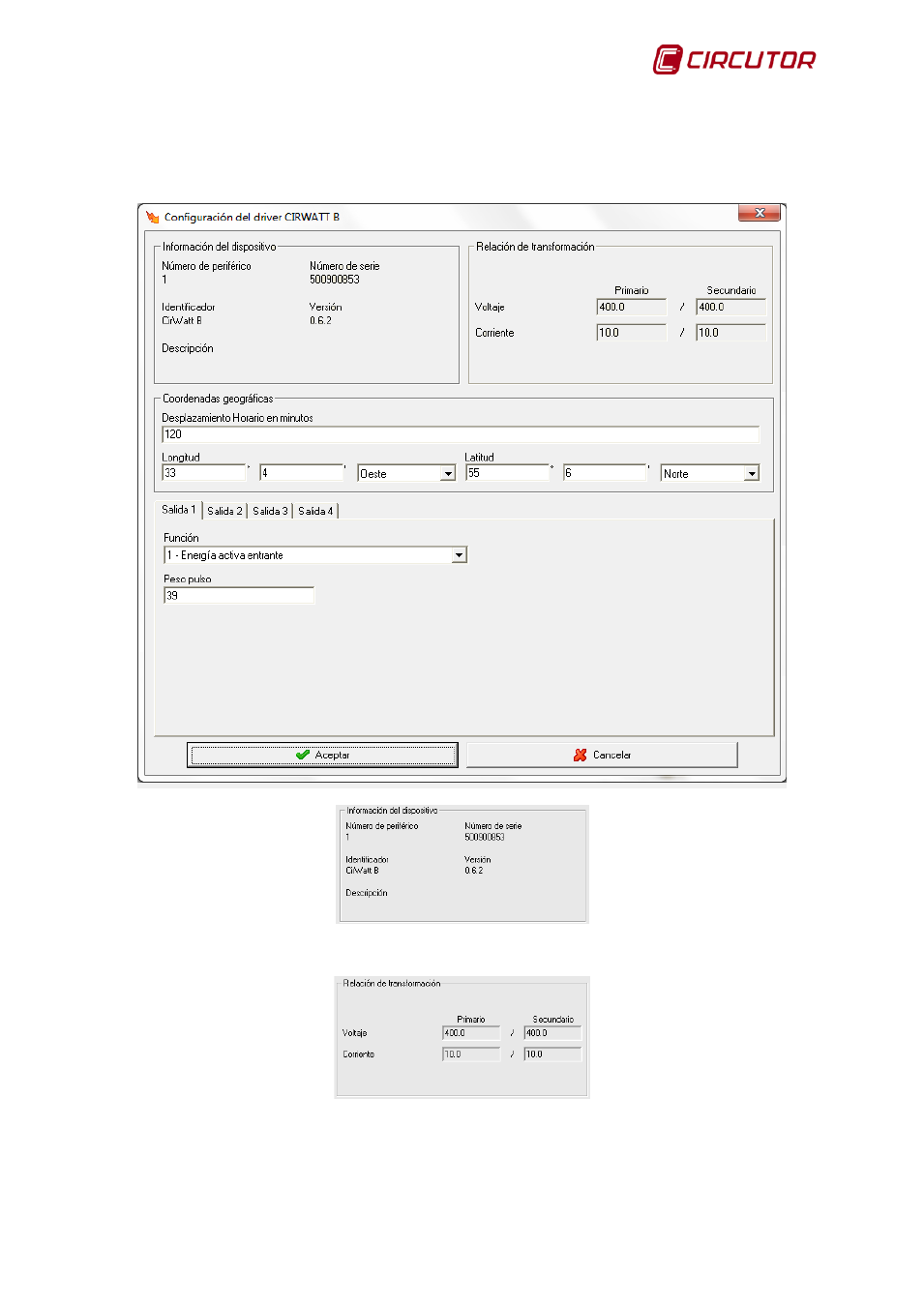Click Voltaje Primario field in the main dialog
The image size is (924, 1306).
click(632, 308)
